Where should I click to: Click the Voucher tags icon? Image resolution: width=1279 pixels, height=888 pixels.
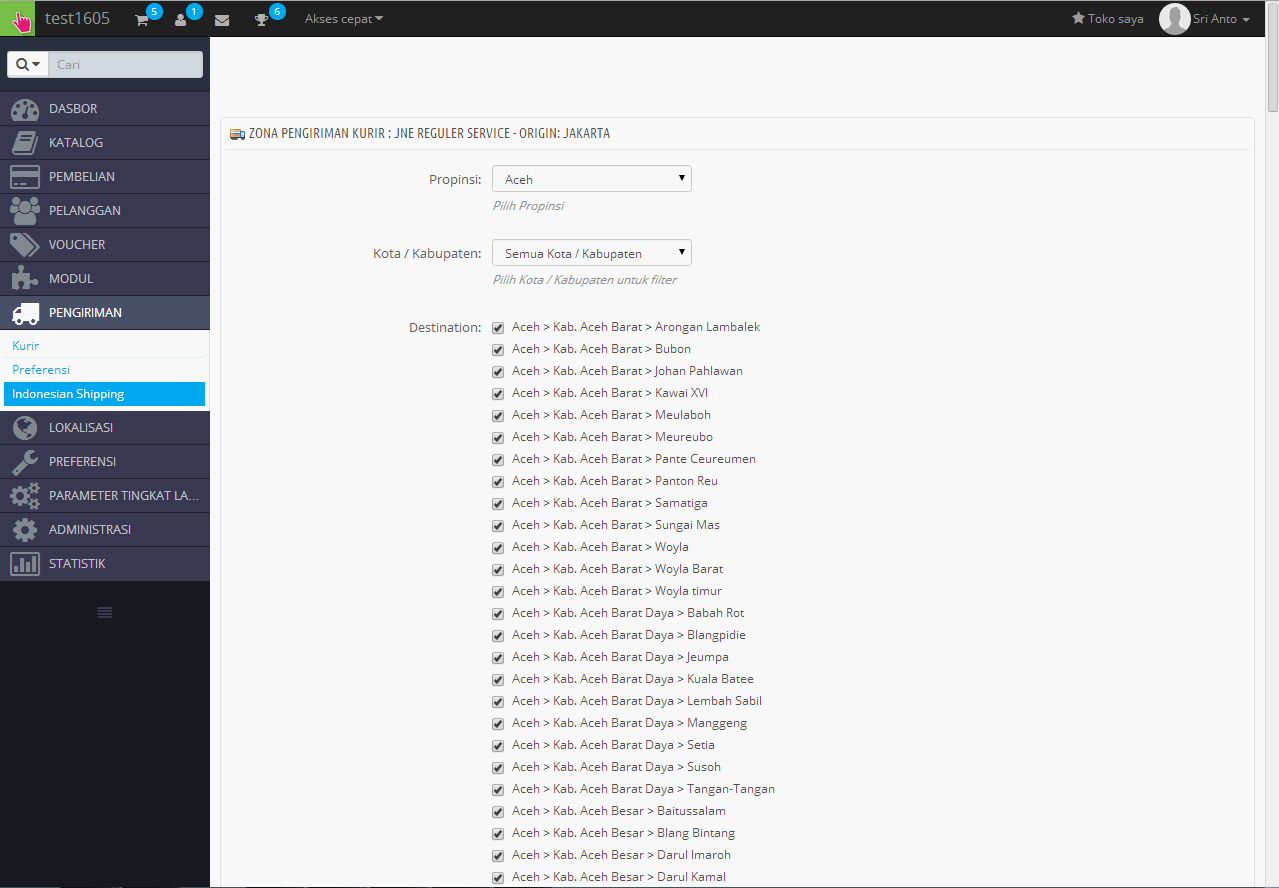coord(25,245)
